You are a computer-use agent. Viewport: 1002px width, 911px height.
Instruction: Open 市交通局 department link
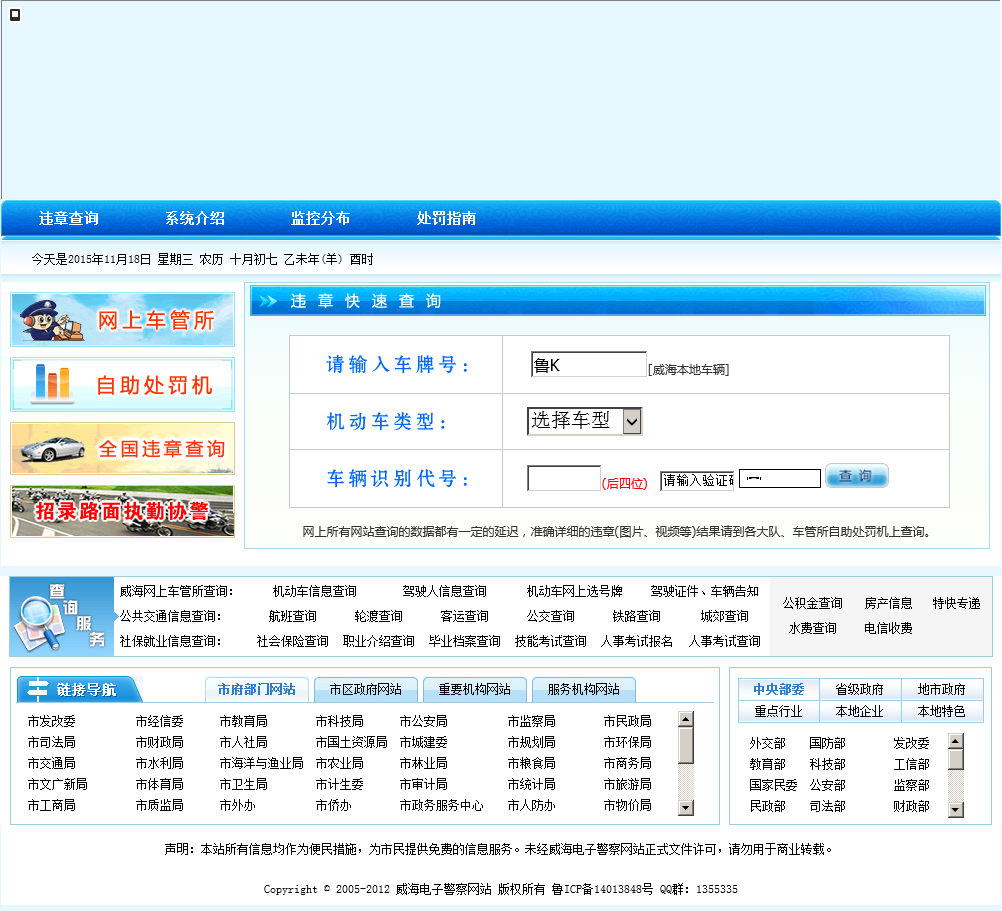51,763
